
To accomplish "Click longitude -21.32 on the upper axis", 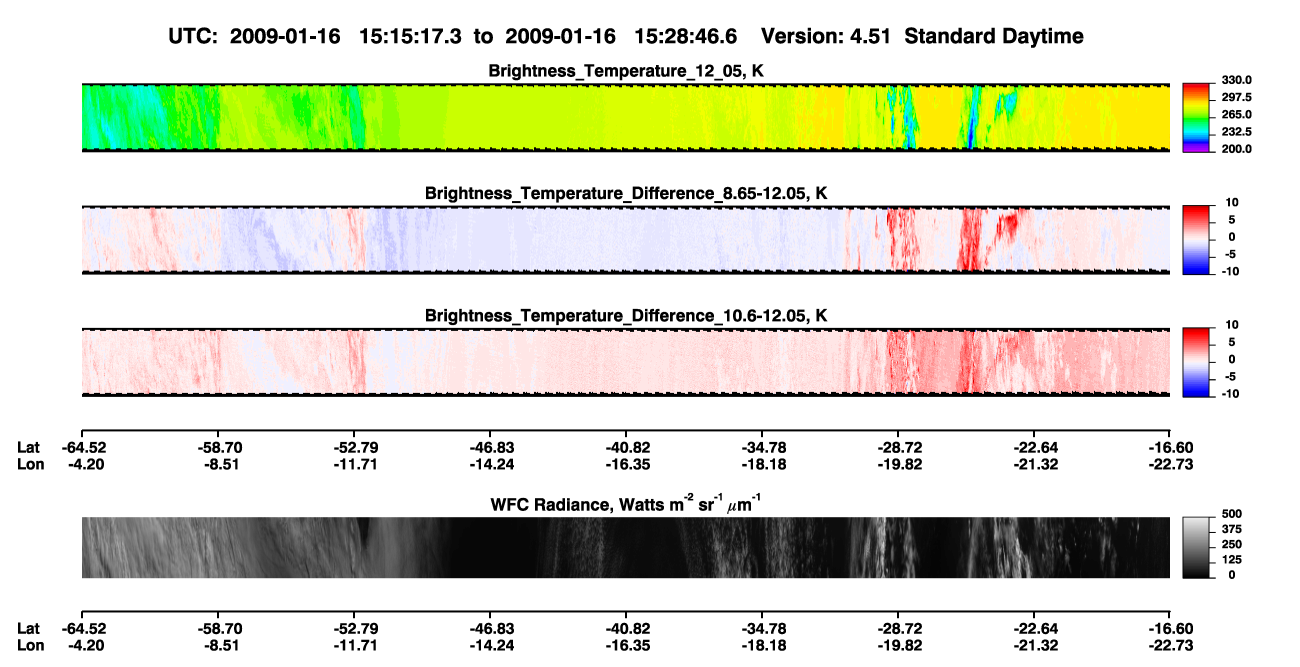I will coord(1035,464).
